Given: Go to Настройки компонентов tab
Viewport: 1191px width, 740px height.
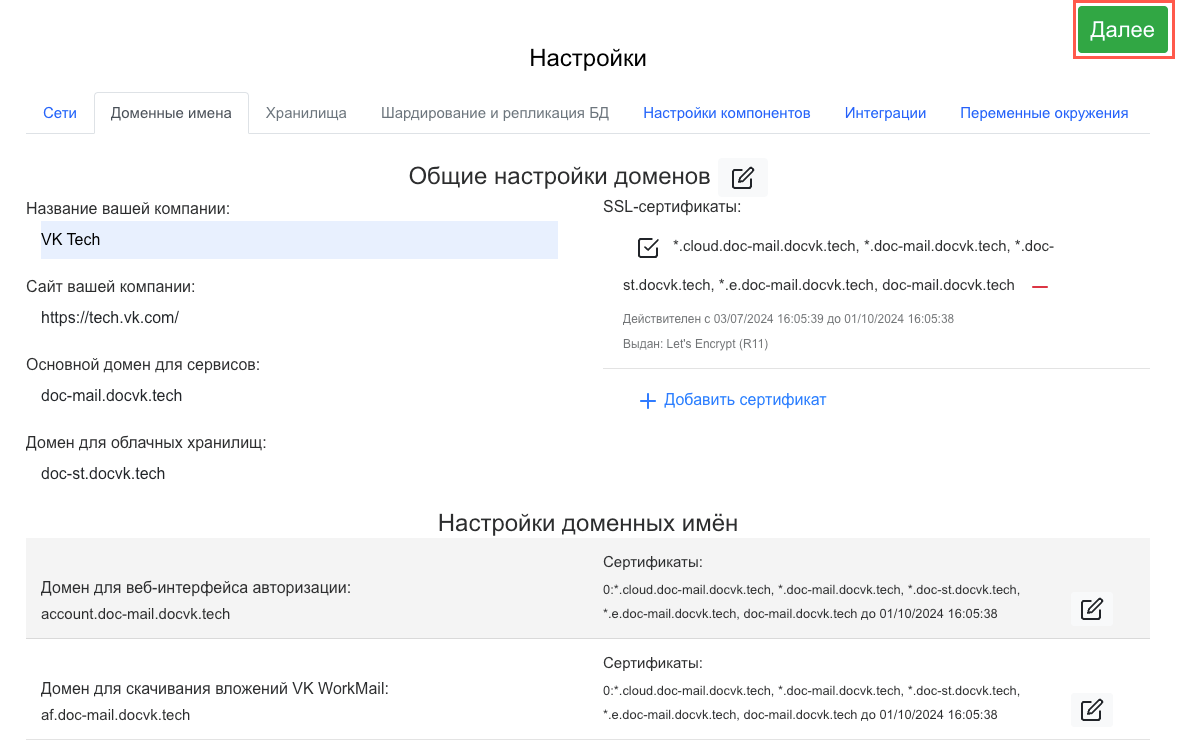Looking at the screenshot, I should pyautogui.click(x=726, y=113).
